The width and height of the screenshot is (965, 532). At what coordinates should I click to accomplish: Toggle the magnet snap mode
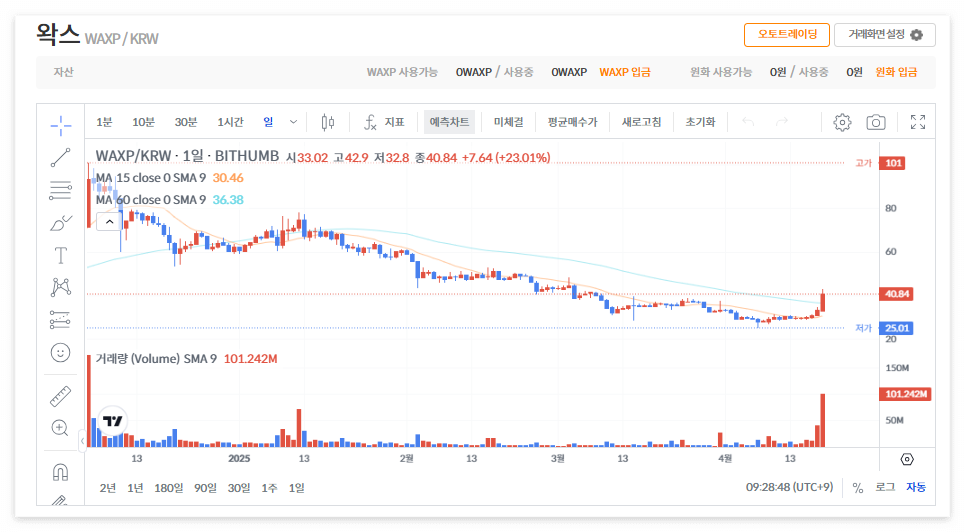click(60, 472)
